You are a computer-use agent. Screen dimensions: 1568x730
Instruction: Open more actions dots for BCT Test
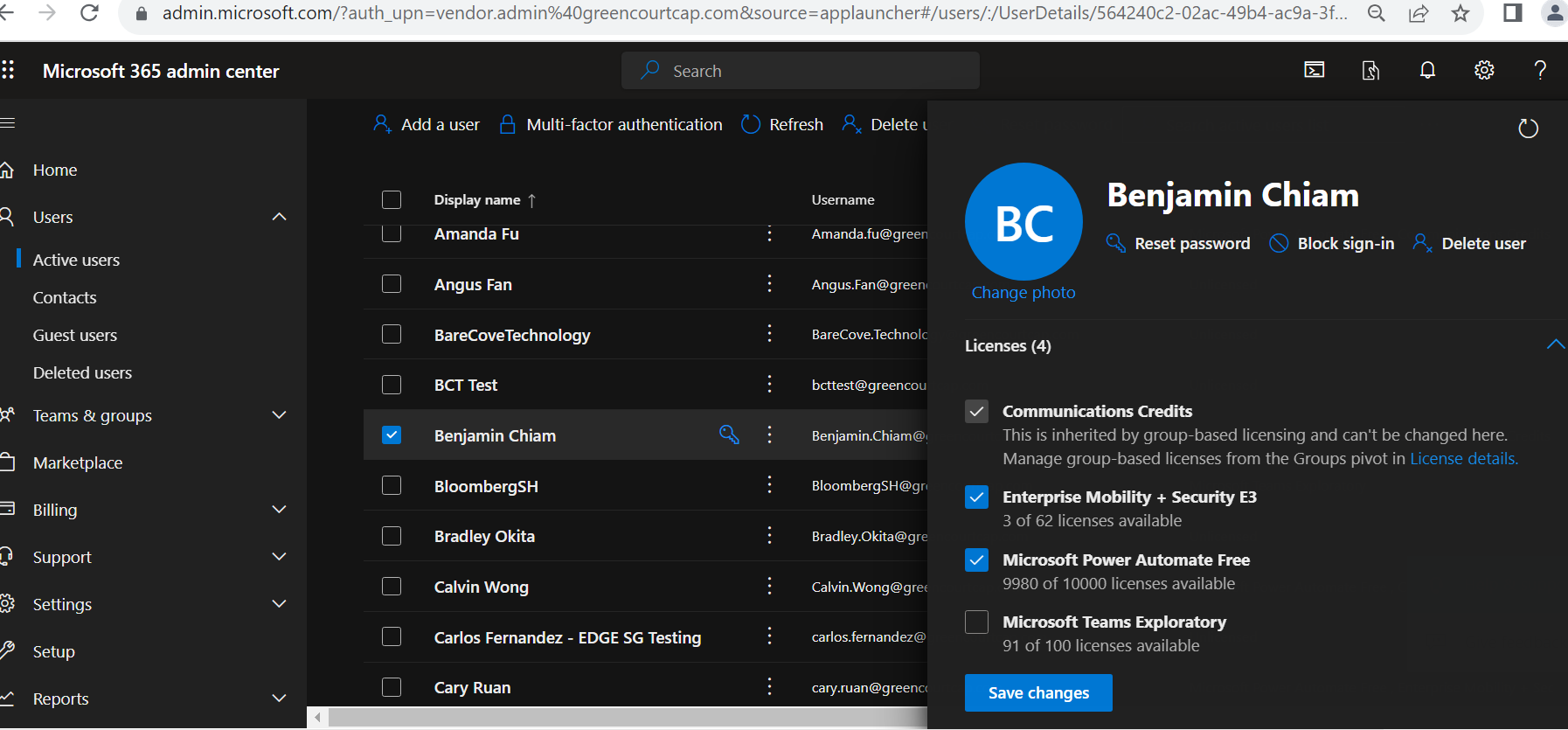click(x=769, y=384)
